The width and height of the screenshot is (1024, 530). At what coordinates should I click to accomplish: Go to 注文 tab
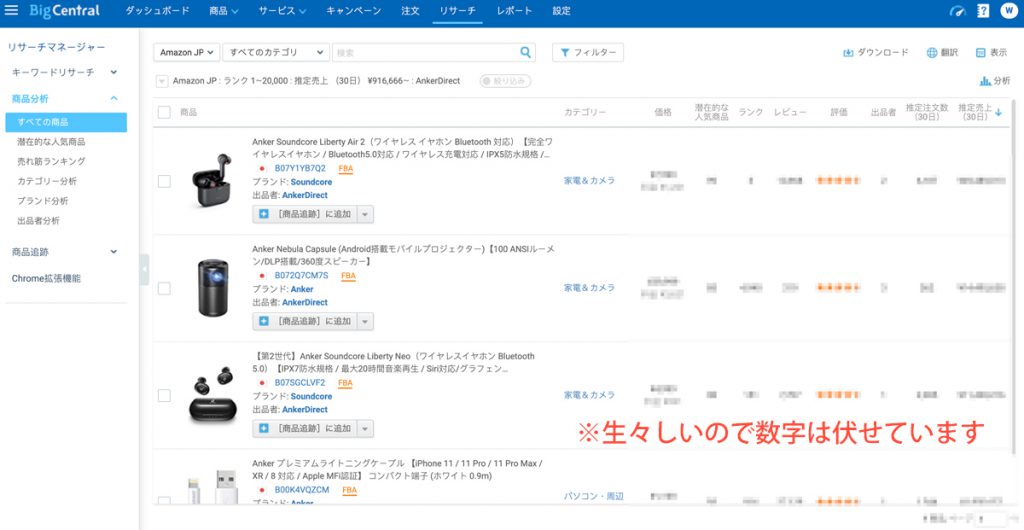(x=410, y=11)
